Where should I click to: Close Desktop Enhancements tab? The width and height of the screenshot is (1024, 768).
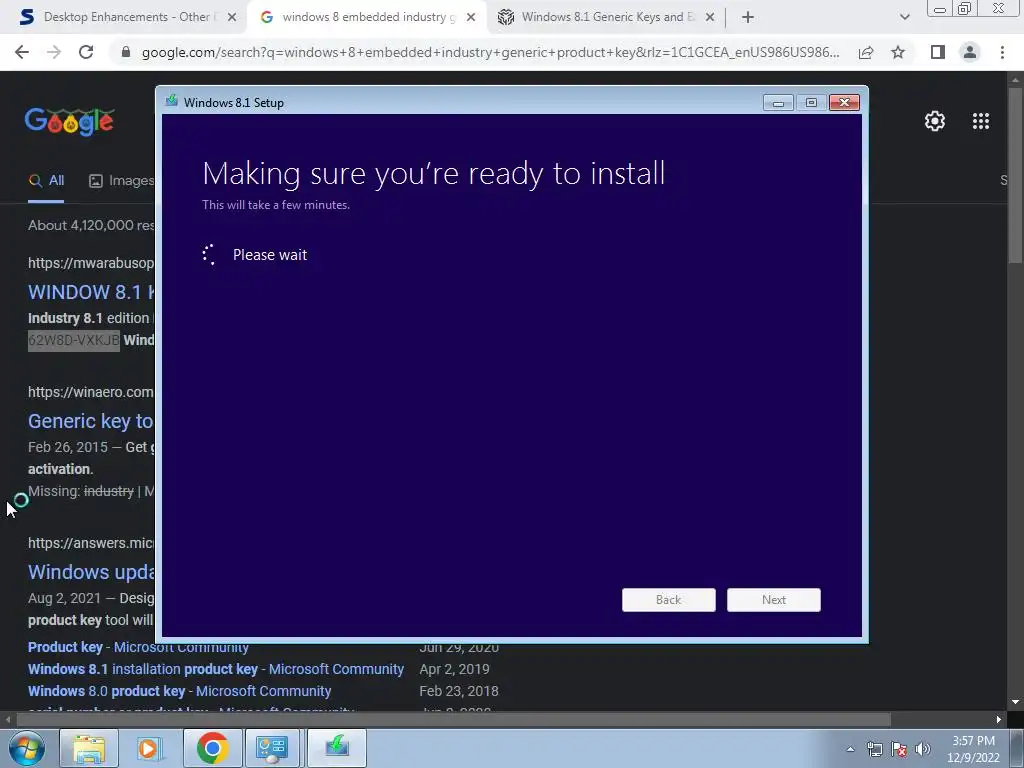tap(232, 18)
